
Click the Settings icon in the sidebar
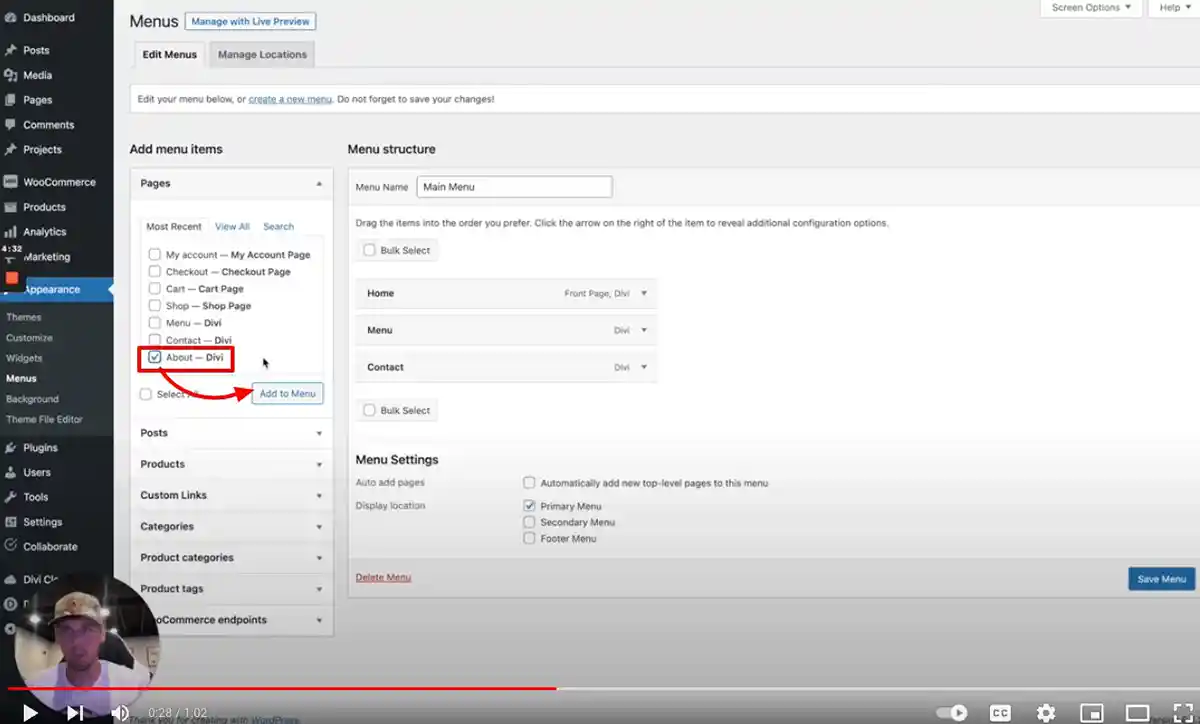click(x=10, y=522)
